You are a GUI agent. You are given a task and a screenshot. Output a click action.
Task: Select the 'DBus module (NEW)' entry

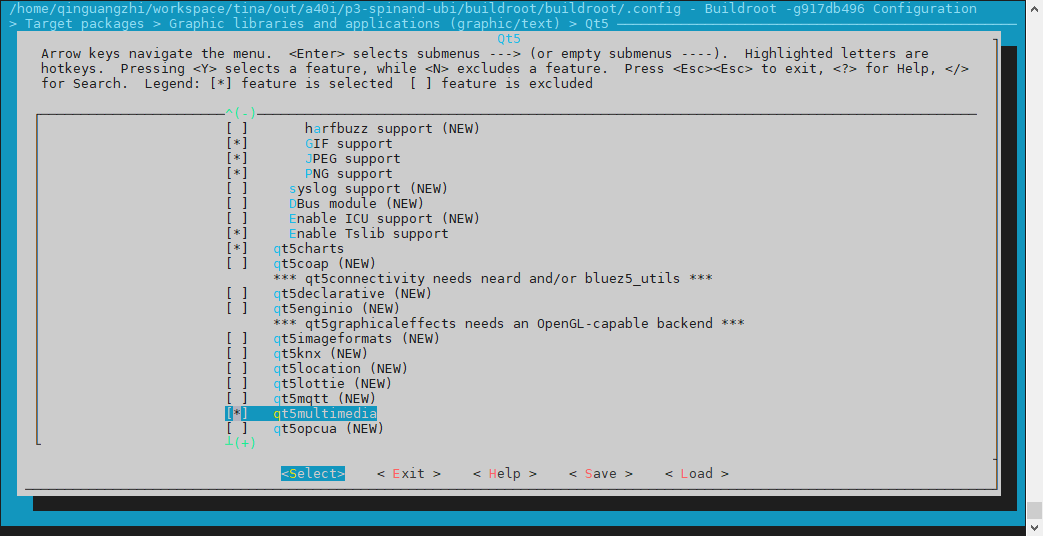click(357, 203)
